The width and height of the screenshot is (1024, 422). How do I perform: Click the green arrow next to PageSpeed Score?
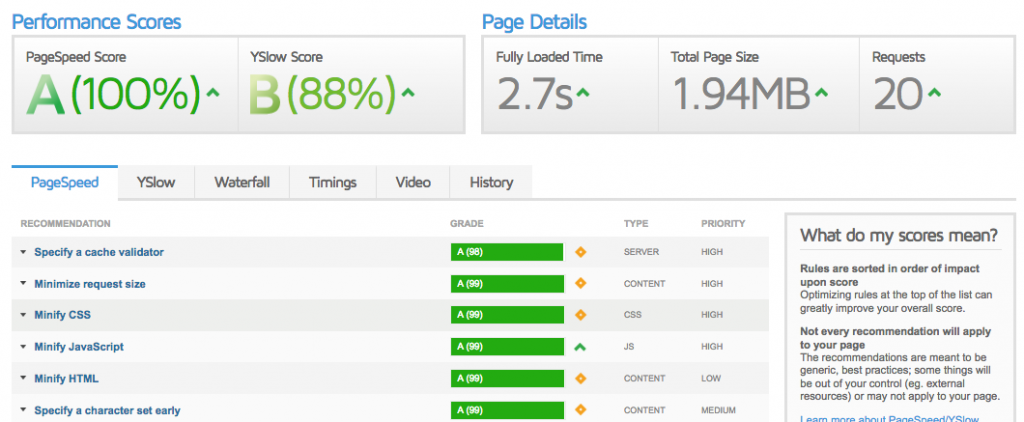[212, 95]
